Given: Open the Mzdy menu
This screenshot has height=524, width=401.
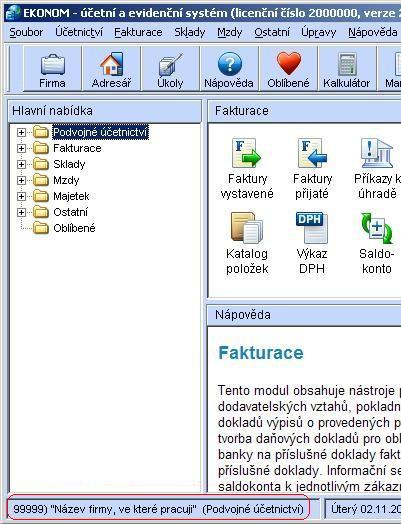Looking at the screenshot, I should 230,32.
